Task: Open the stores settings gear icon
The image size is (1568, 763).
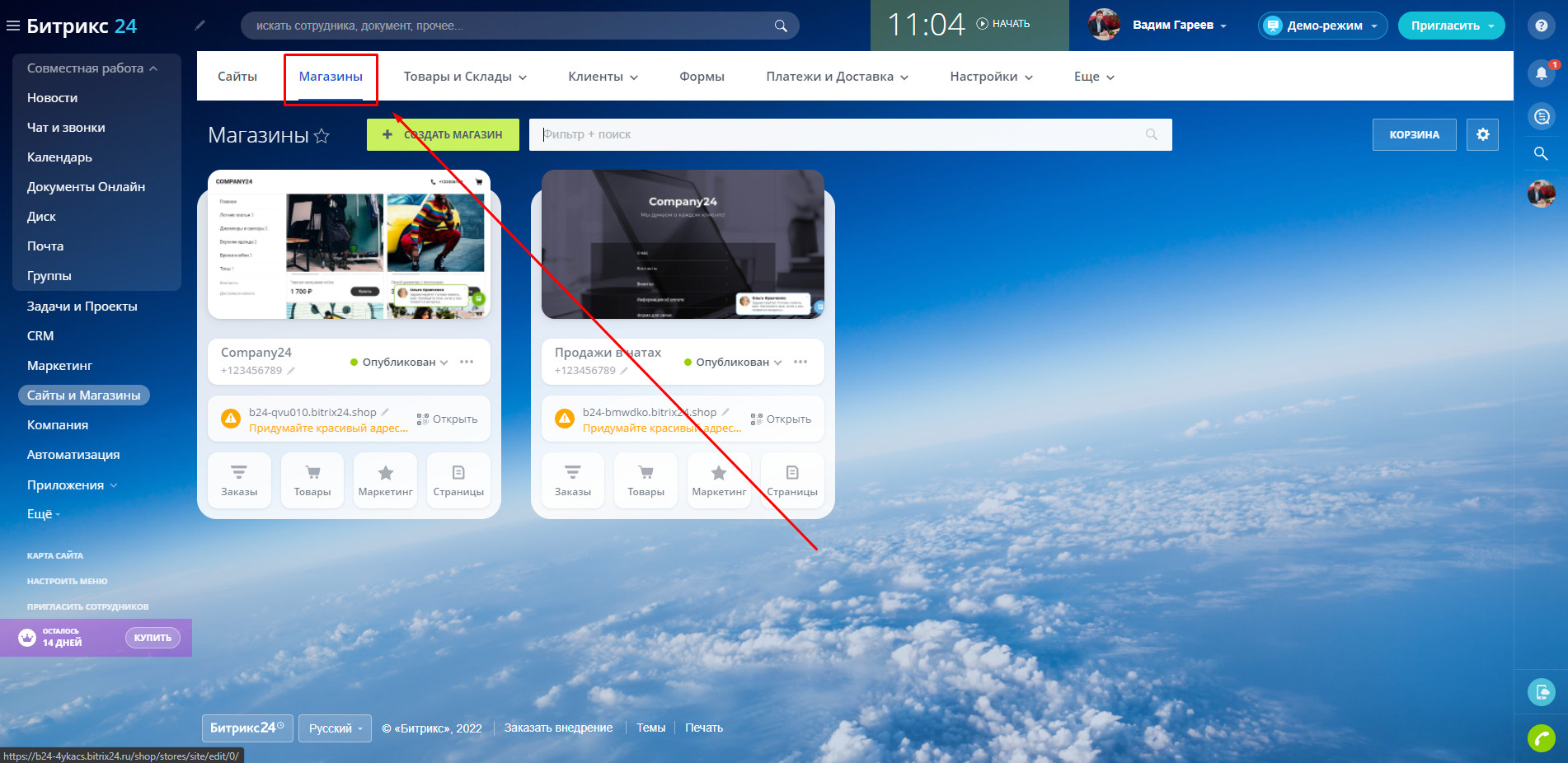Action: pos(1482,134)
